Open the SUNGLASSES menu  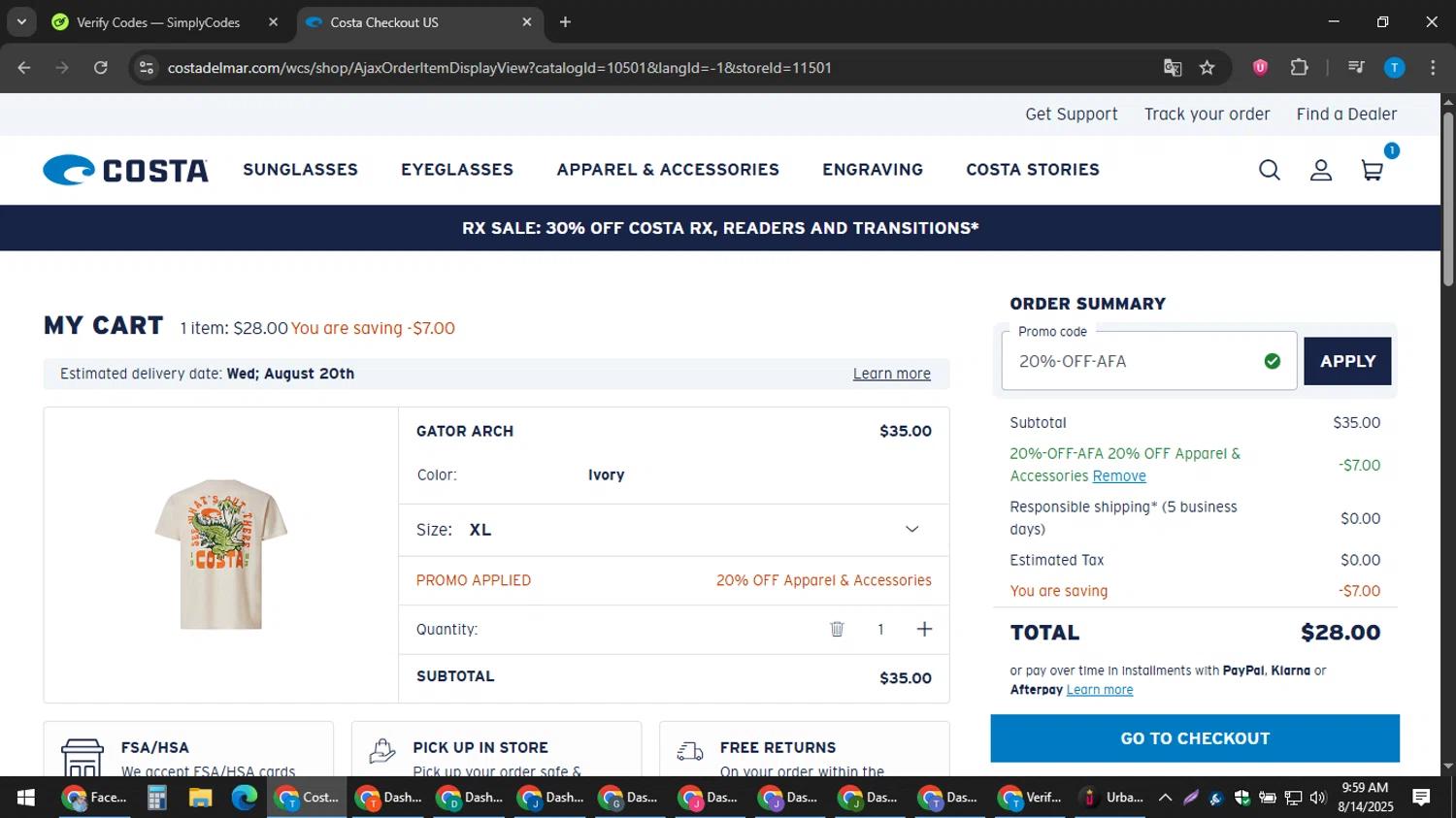(300, 170)
